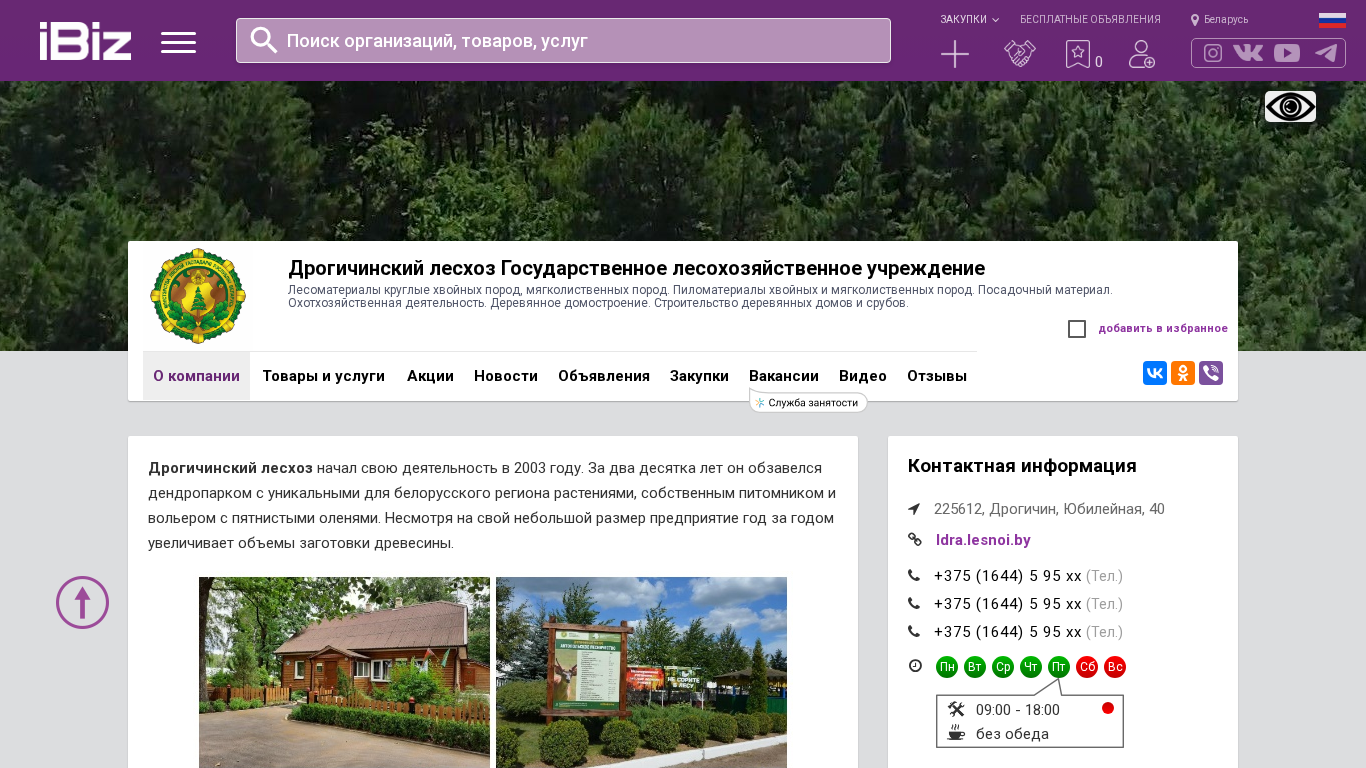This screenshot has width=1366, height=768.
Task: Toggle the accessibility eye view
Action: coord(1290,106)
